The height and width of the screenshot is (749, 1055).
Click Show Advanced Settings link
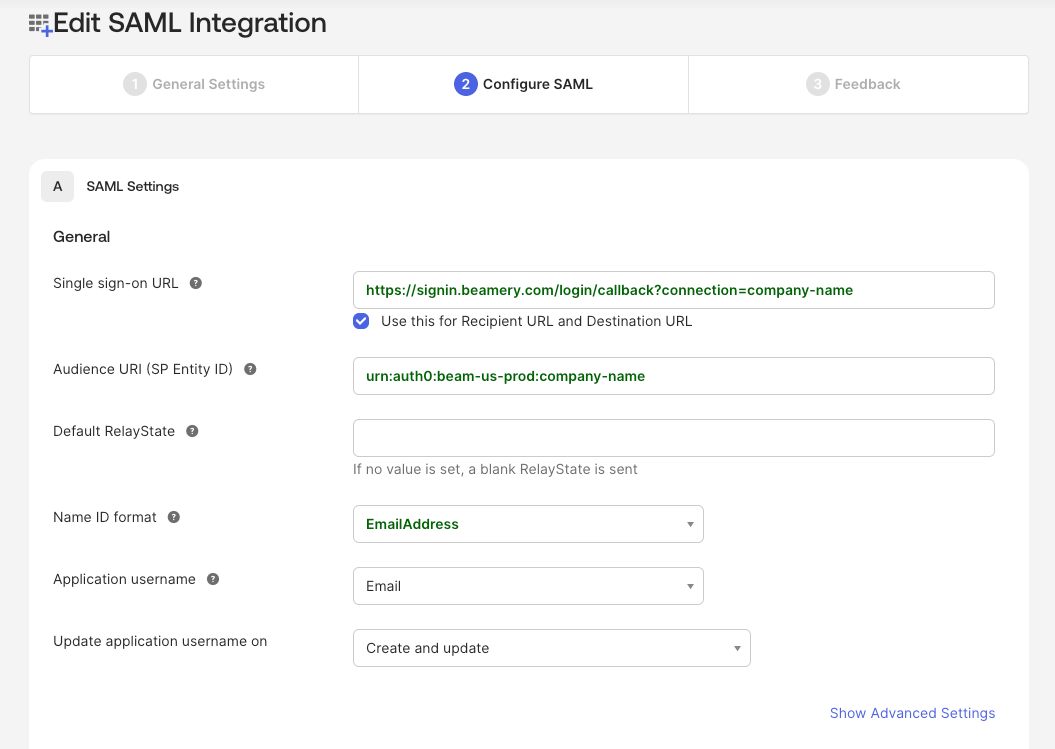[912, 713]
